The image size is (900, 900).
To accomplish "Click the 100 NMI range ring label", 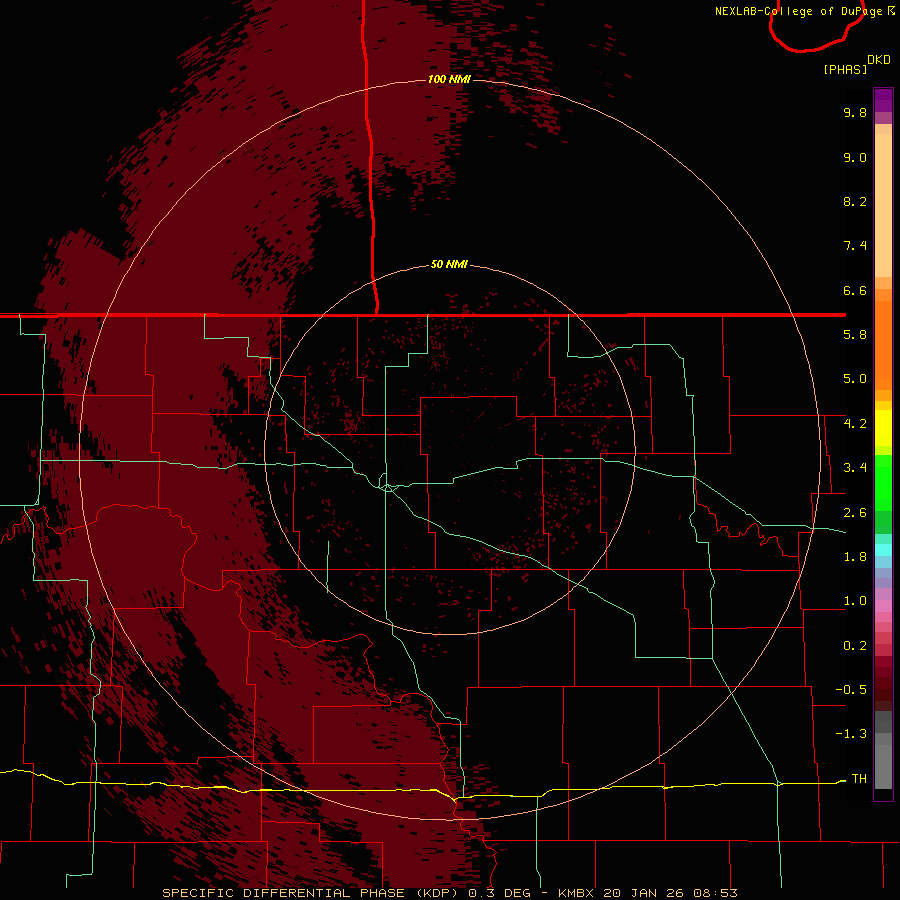I will tap(449, 79).
